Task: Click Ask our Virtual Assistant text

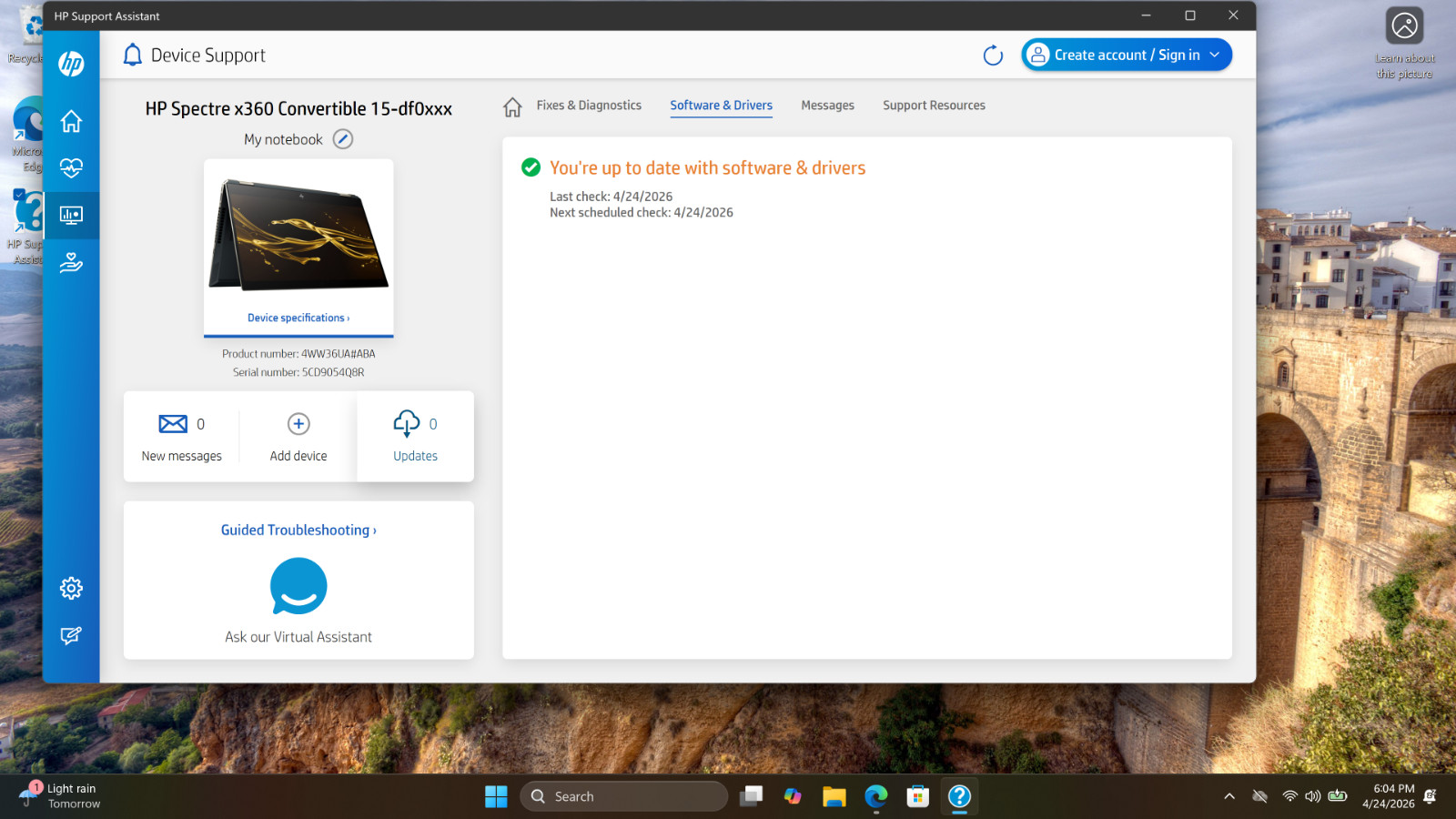Action: click(298, 637)
